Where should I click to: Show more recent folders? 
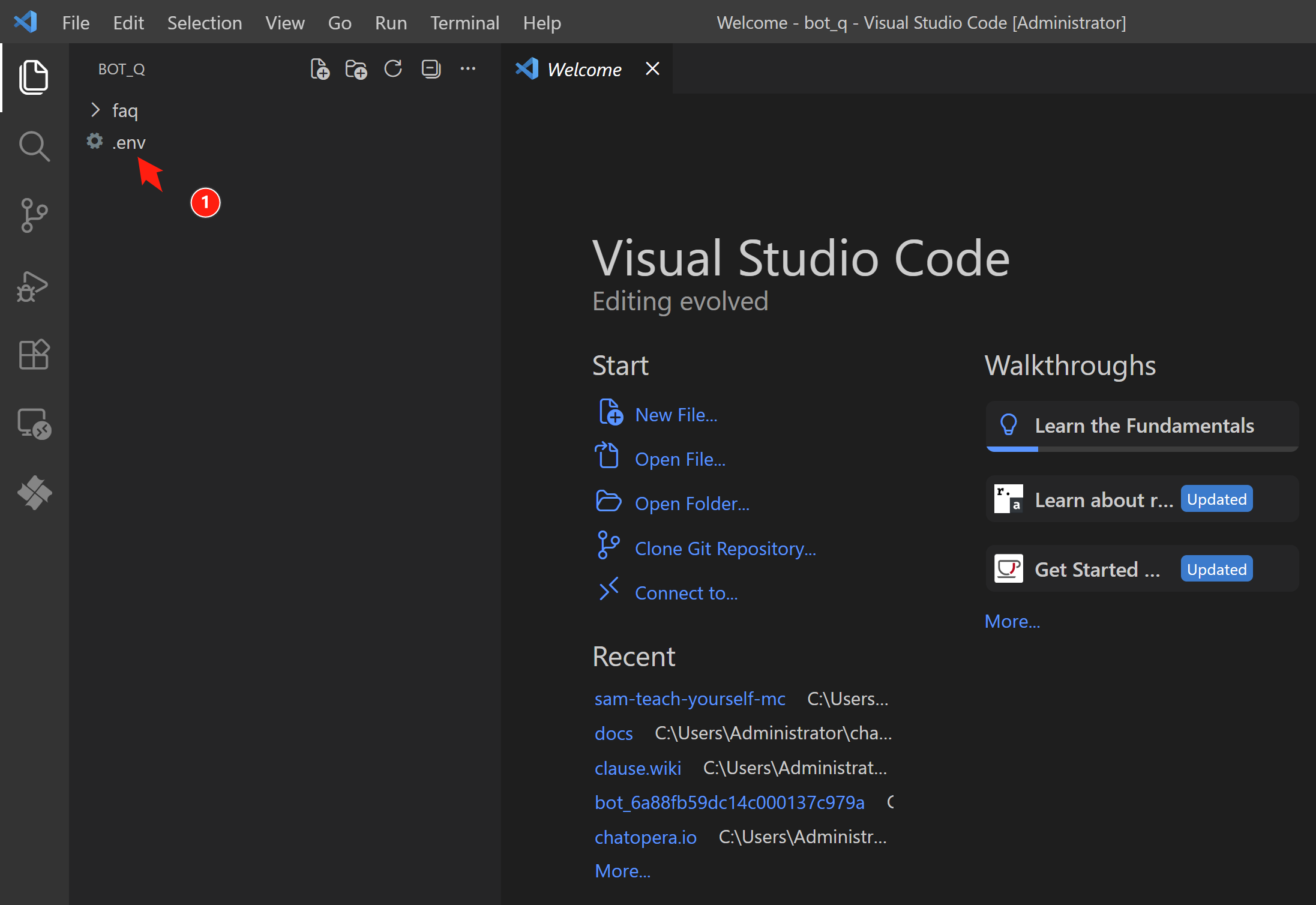[x=623, y=871]
